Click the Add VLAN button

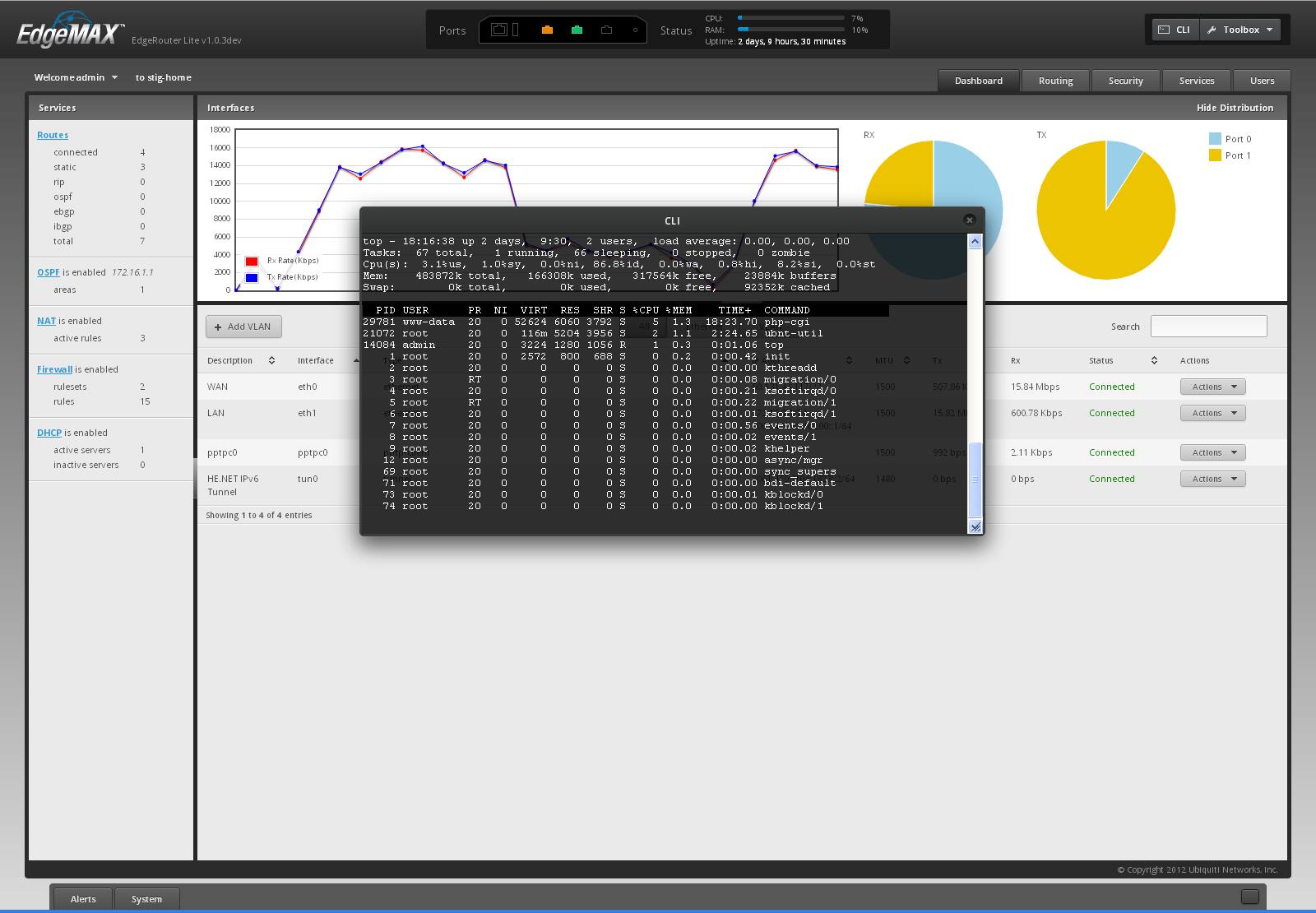click(x=243, y=327)
